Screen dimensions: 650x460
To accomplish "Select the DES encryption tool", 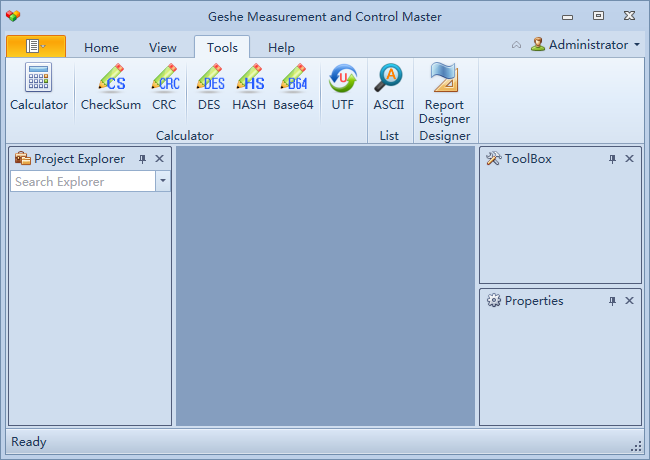I will pyautogui.click(x=209, y=87).
